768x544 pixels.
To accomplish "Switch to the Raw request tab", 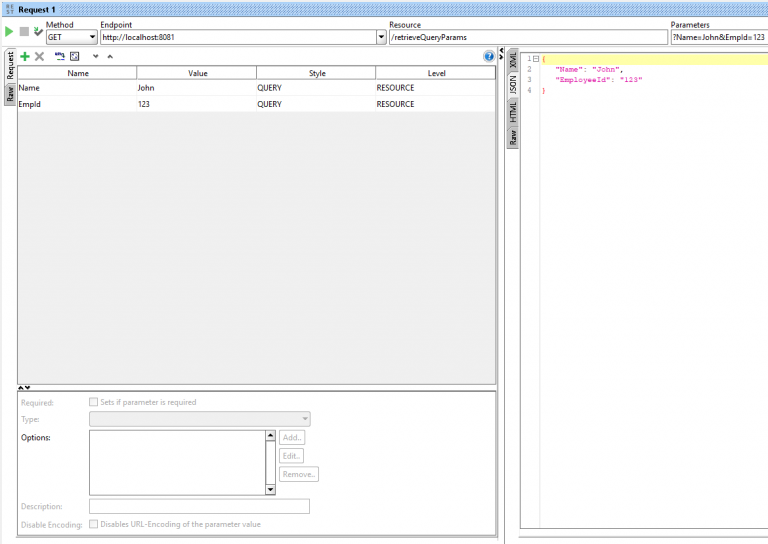I will tap(10, 94).
